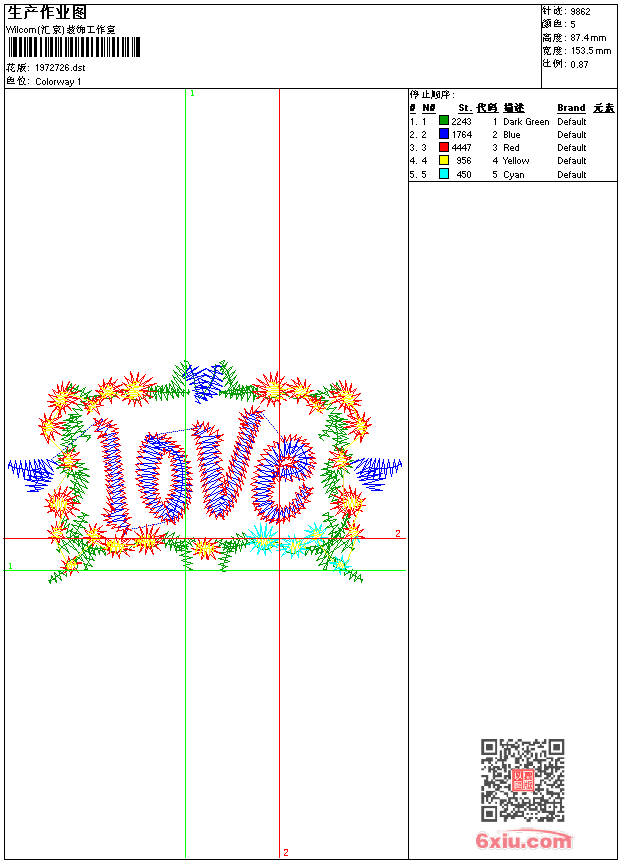Screen dimensions: 620x860
Task: Click the Blue thread color swatch
Action: click(x=444, y=134)
